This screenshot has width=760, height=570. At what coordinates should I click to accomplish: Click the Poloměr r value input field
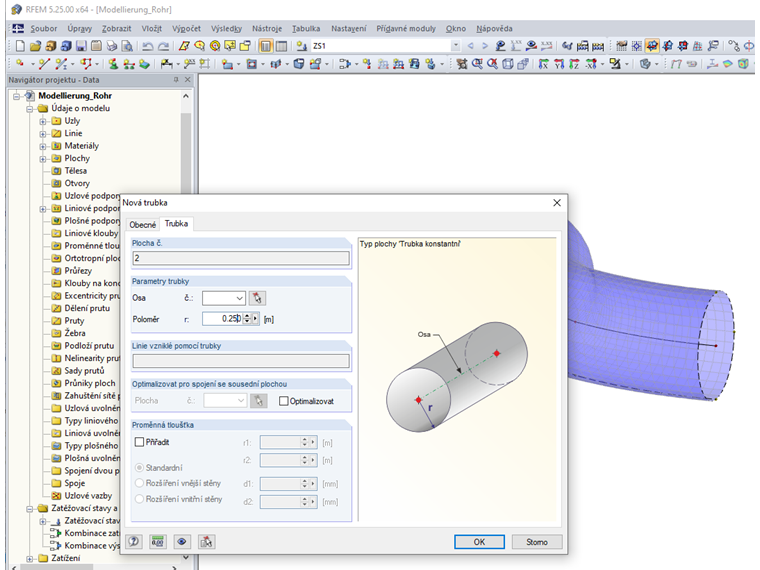pos(222,318)
